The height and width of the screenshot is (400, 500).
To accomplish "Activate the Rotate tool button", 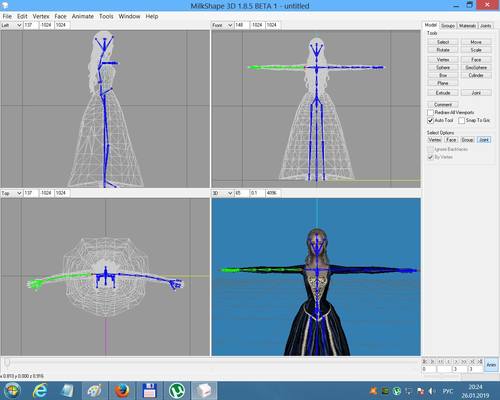I will [x=443, y=50].
